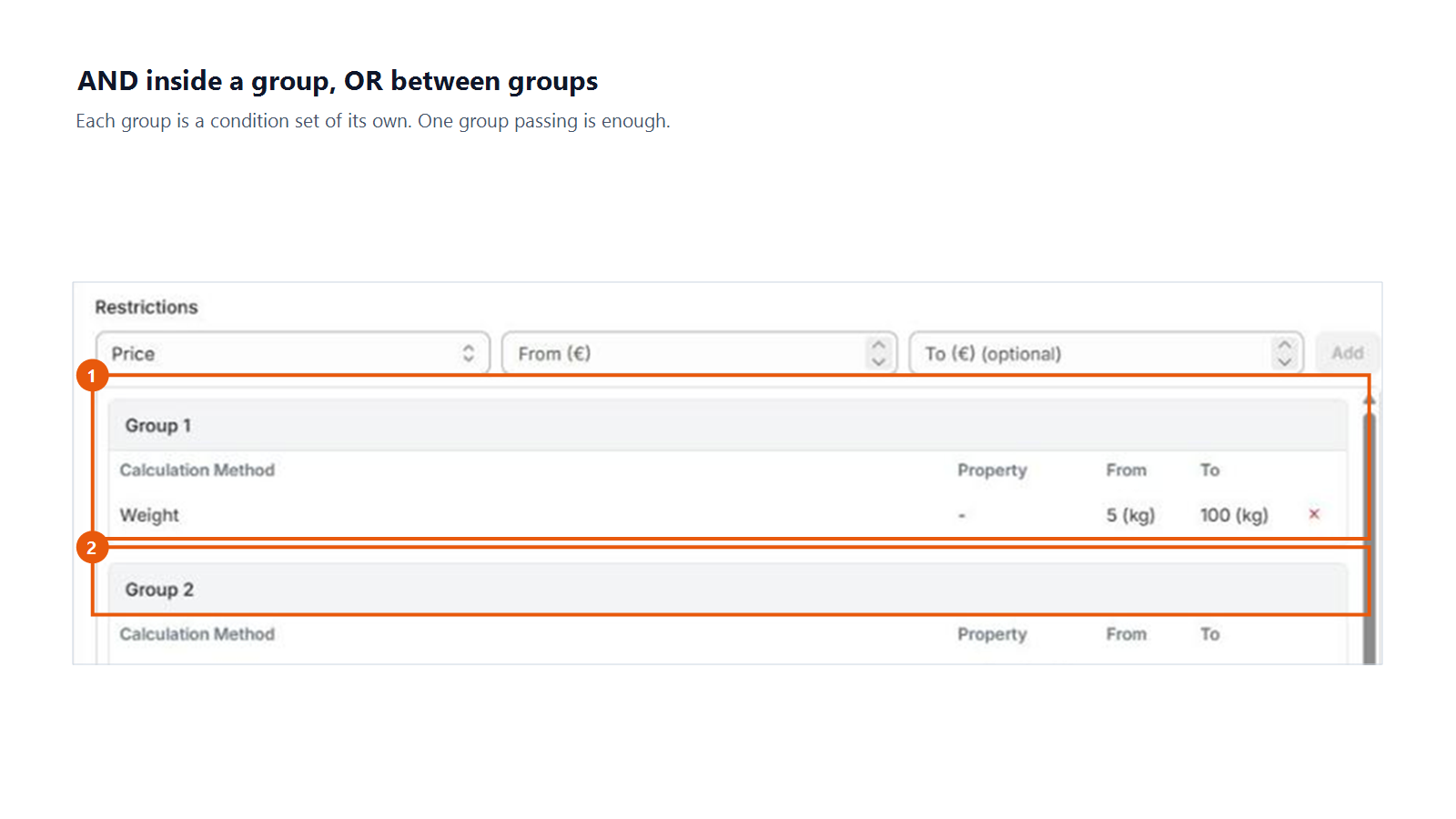Select the Weight calculation method row
This screenshot has height=819, width=1456.
pyautogui.click(x=728, y=515)
